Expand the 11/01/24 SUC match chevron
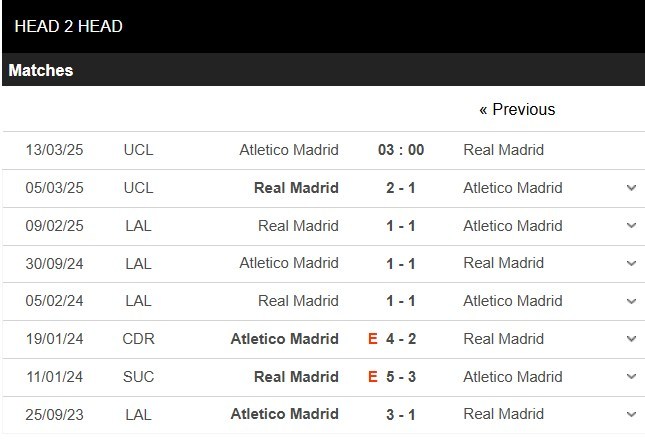This screenshot has width=645, height=442. [631, 376]
